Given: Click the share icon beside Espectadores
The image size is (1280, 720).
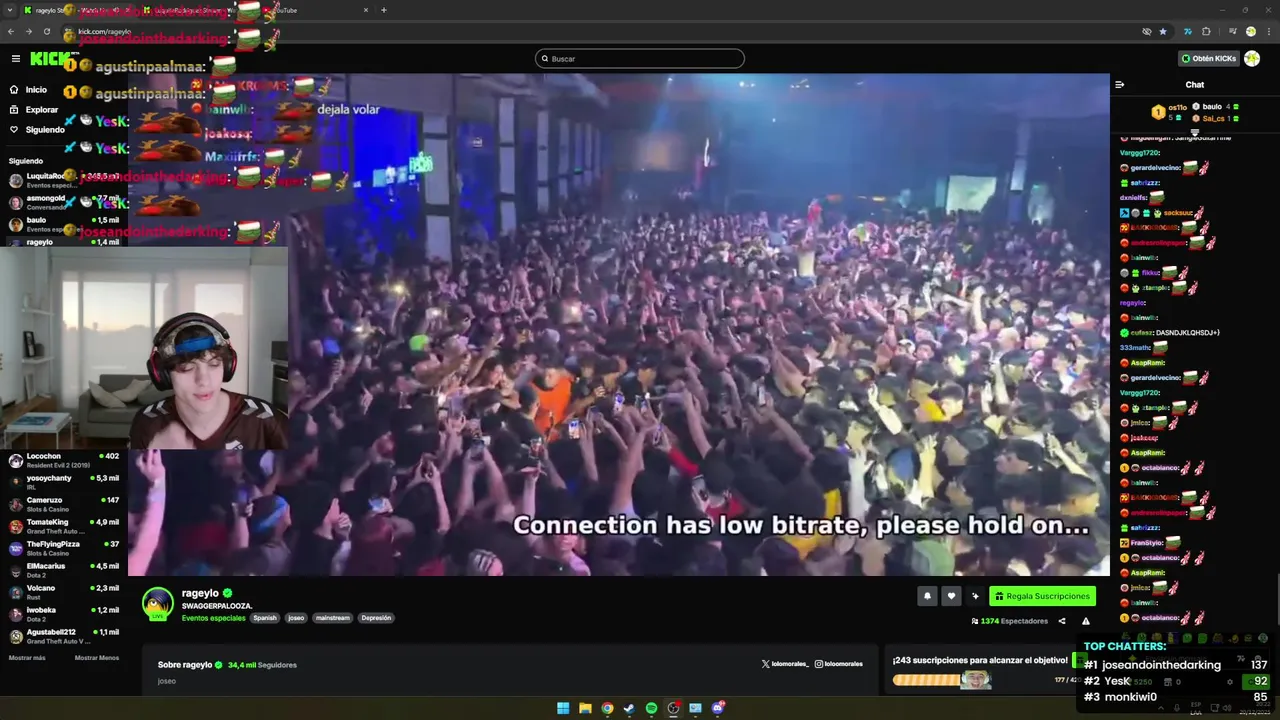Looking at the screenshot, I should pyautogui.click(x=1062, y=621).
